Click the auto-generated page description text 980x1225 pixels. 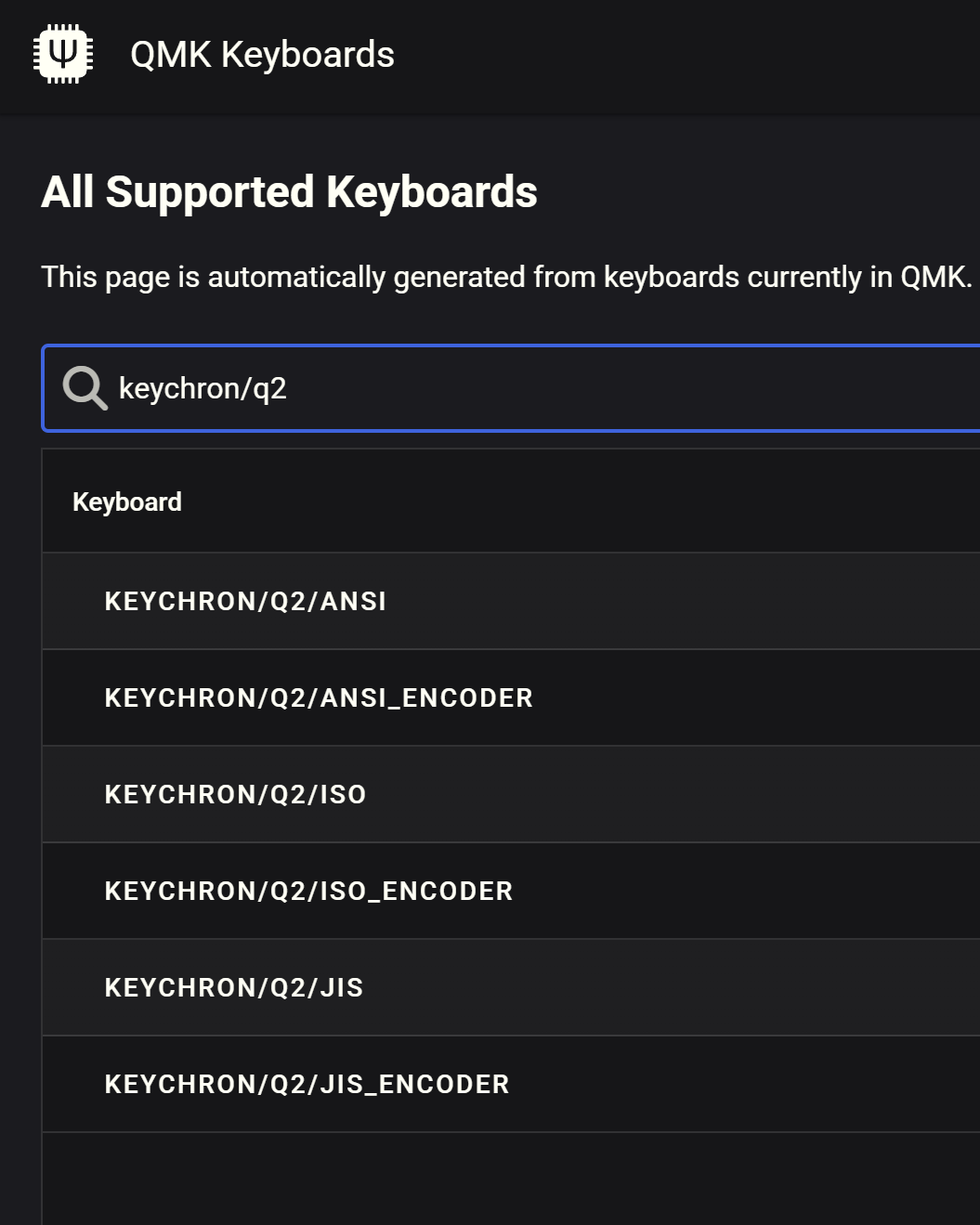[x=506, y=277]
